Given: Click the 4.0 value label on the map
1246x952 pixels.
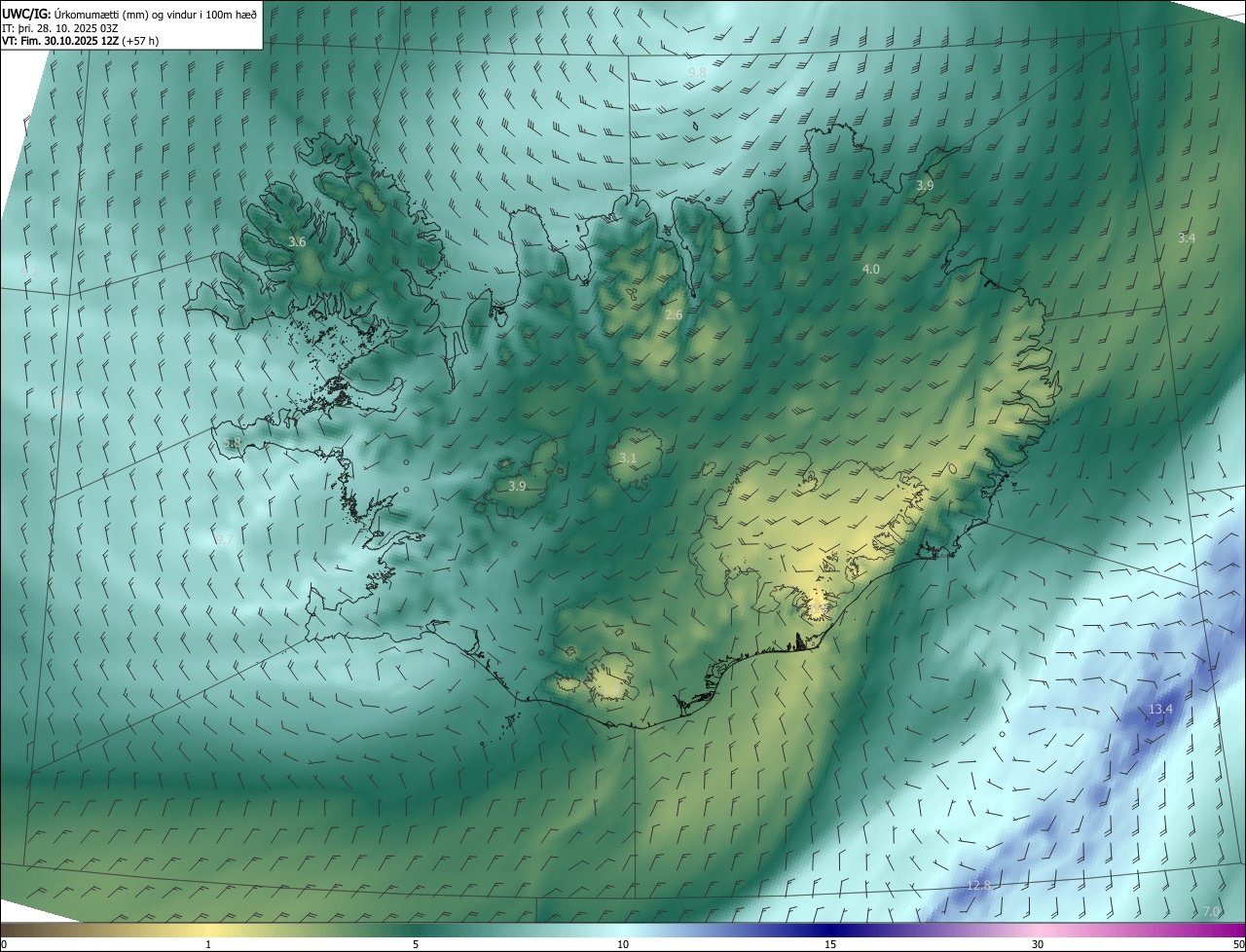Looking at the screenshot, I should click(x=870, y=269).
